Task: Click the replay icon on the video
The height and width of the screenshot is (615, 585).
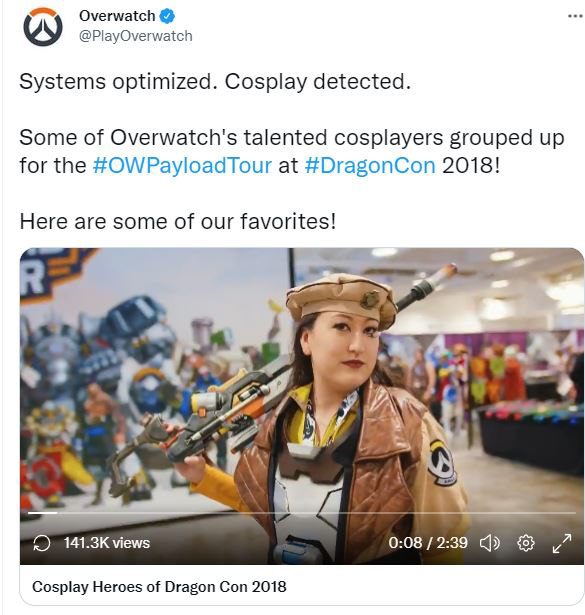Action: tap(42, 543)
